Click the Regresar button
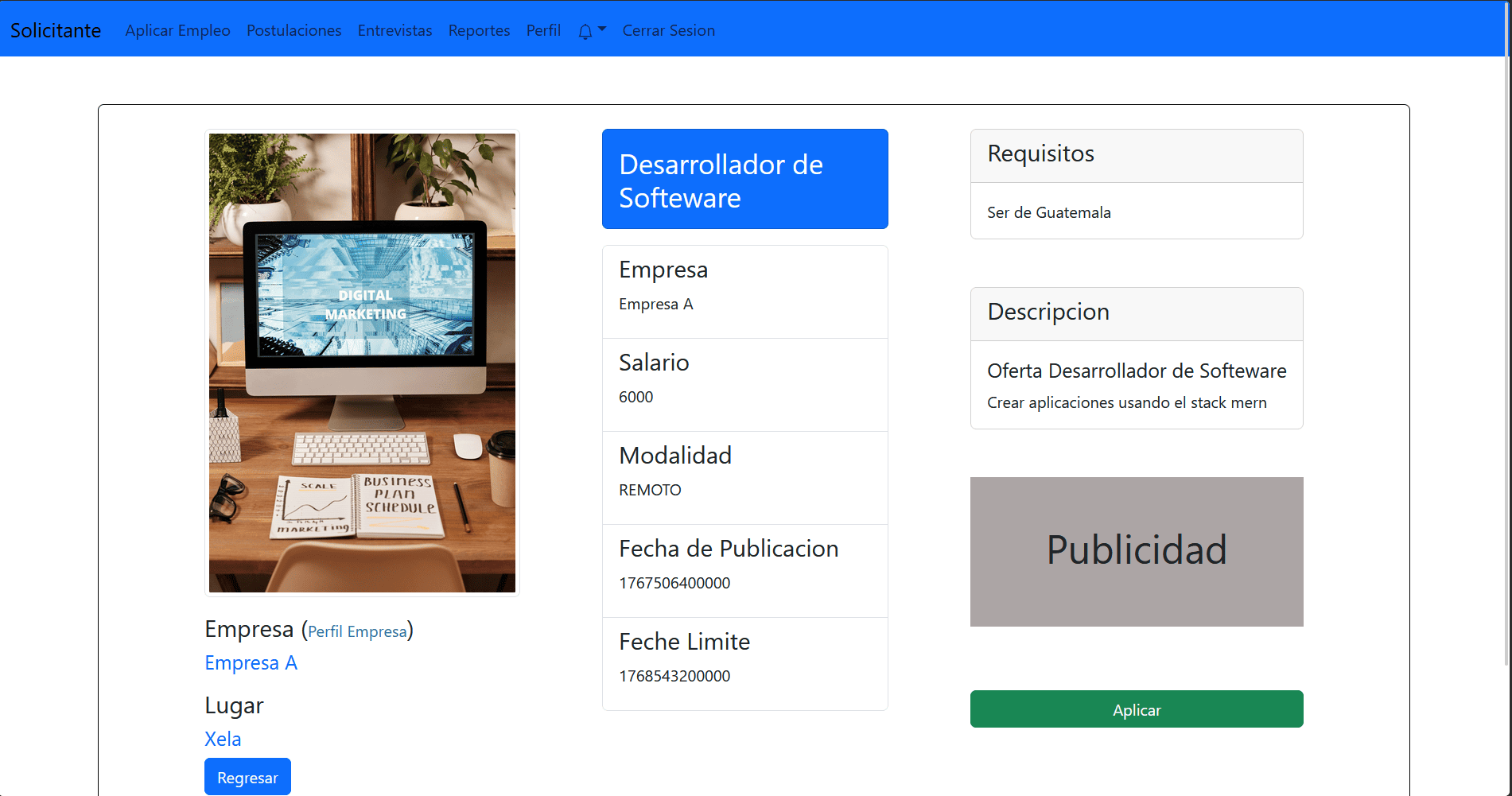Viewport: 1512px width, 796px height. coord(247,777)
